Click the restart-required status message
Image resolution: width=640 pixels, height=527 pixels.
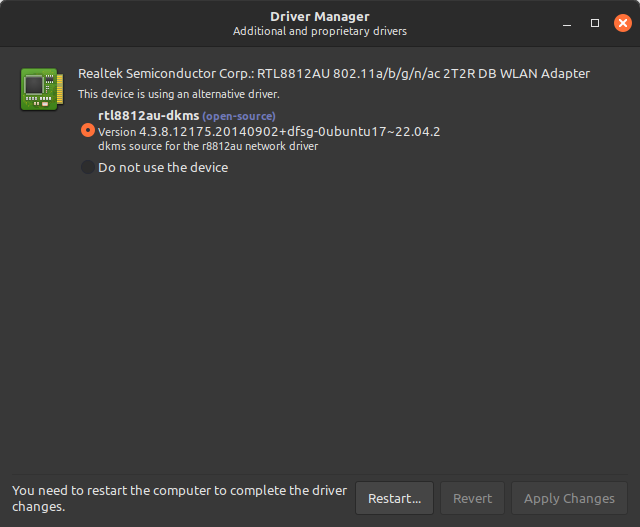coord(180,498)
